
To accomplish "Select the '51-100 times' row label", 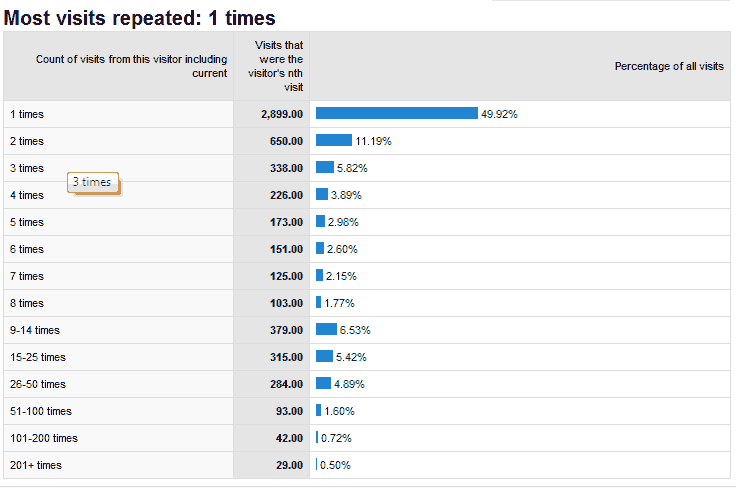I will coord(38,411).
